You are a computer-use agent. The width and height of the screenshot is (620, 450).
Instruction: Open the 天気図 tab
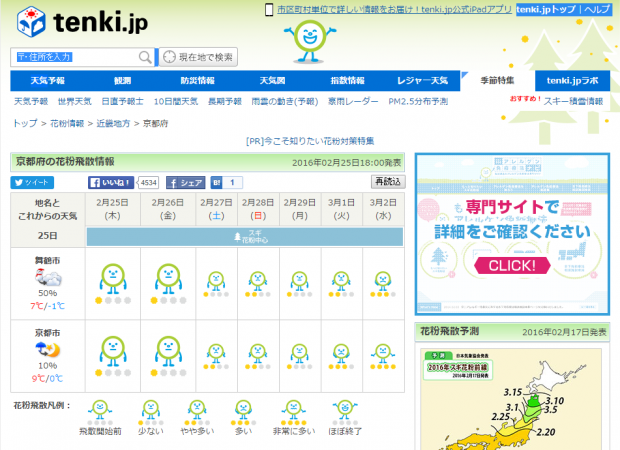point(272,81)
